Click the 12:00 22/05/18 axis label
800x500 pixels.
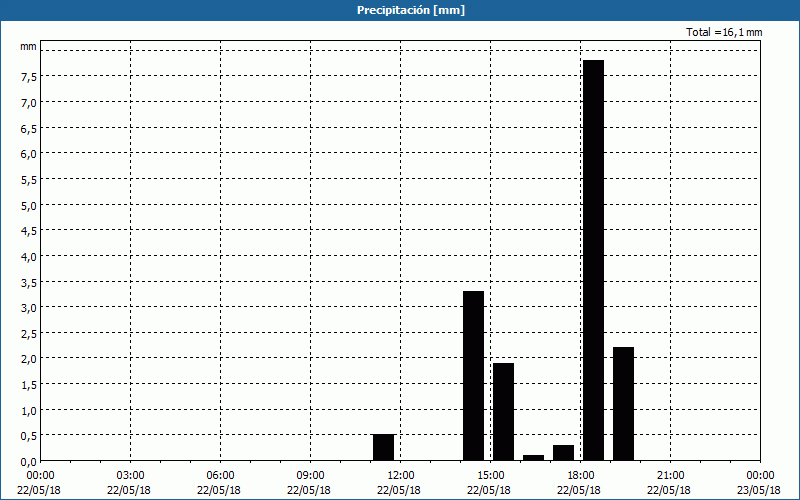tap(399, 483)
